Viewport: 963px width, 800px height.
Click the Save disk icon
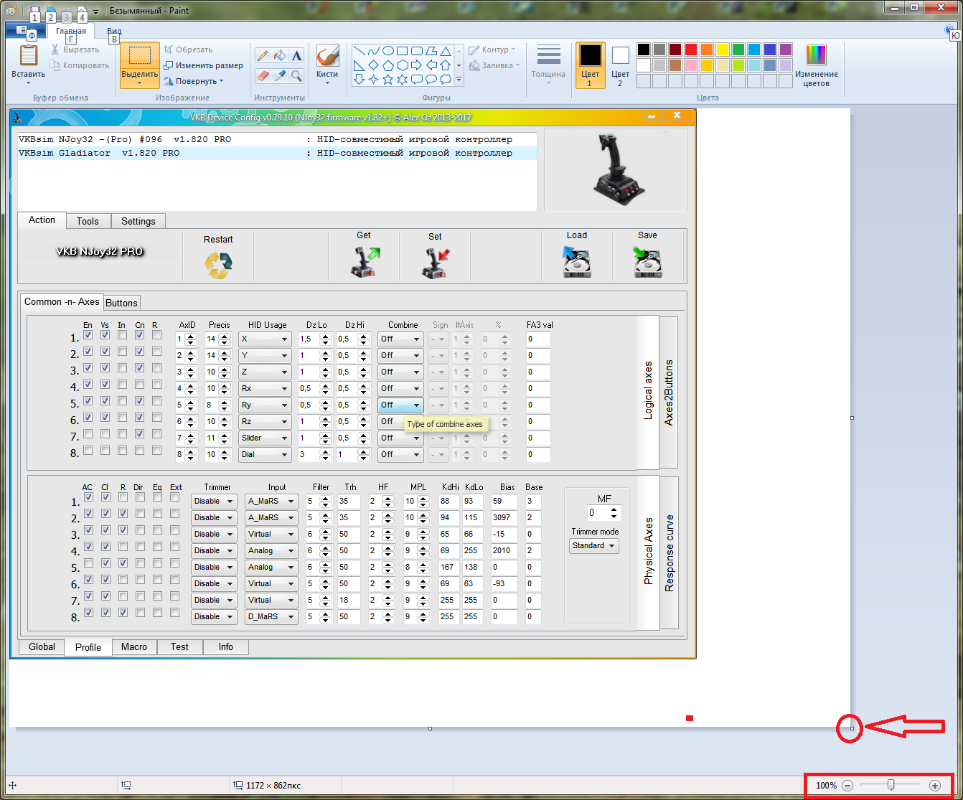[x=647, y=262]
